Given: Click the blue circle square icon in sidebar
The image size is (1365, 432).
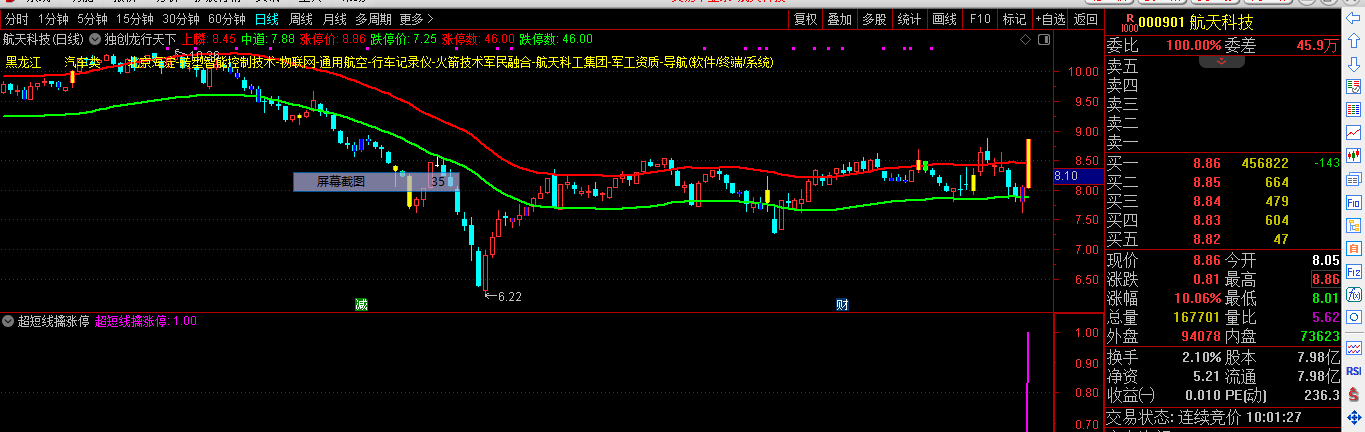Looking at the screenshot, I should (x=1354, y=316).
